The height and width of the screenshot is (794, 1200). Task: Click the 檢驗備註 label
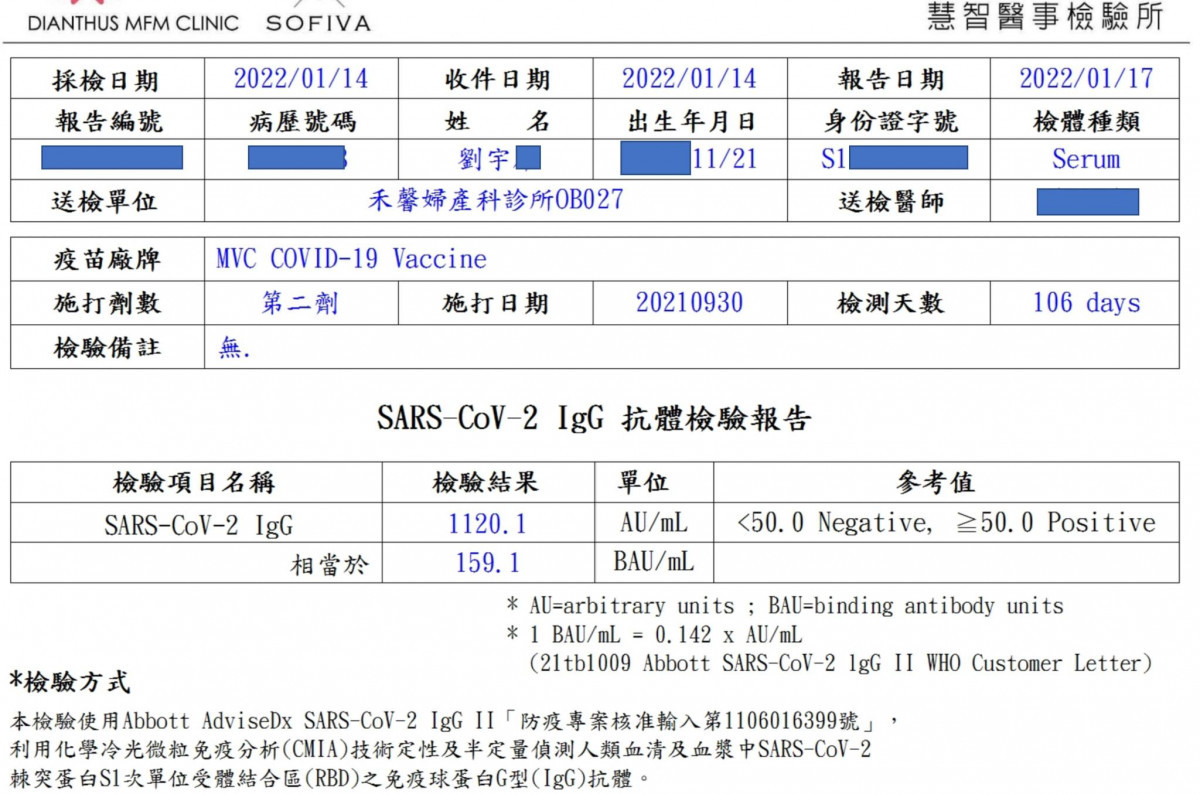tap(106, 348)
